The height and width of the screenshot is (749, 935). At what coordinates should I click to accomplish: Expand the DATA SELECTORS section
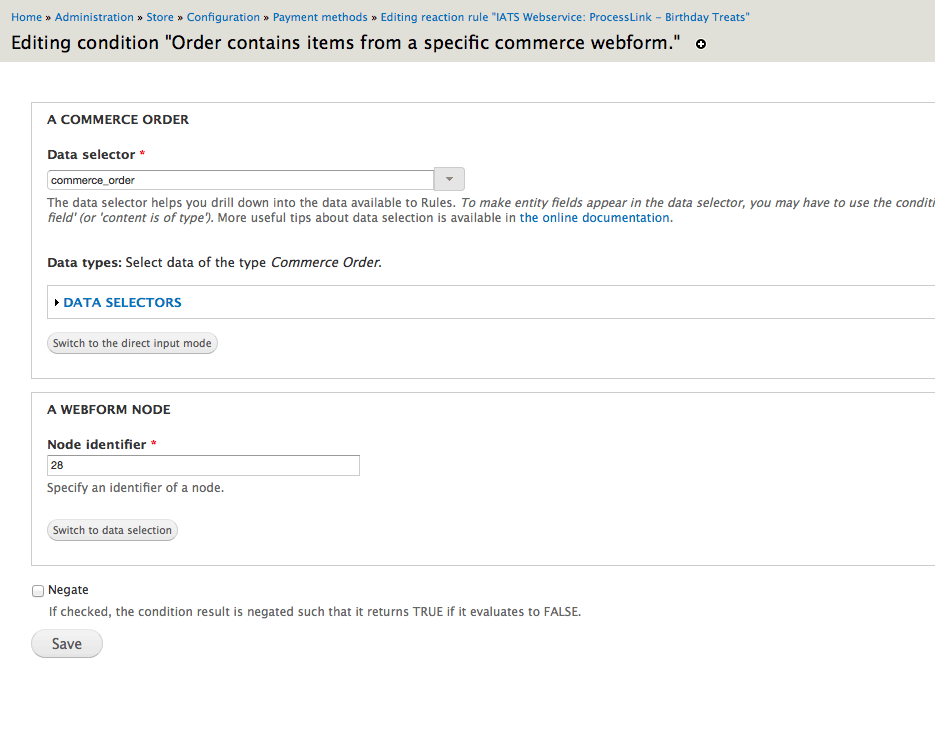pyautogui.click(x=121, y=302)
